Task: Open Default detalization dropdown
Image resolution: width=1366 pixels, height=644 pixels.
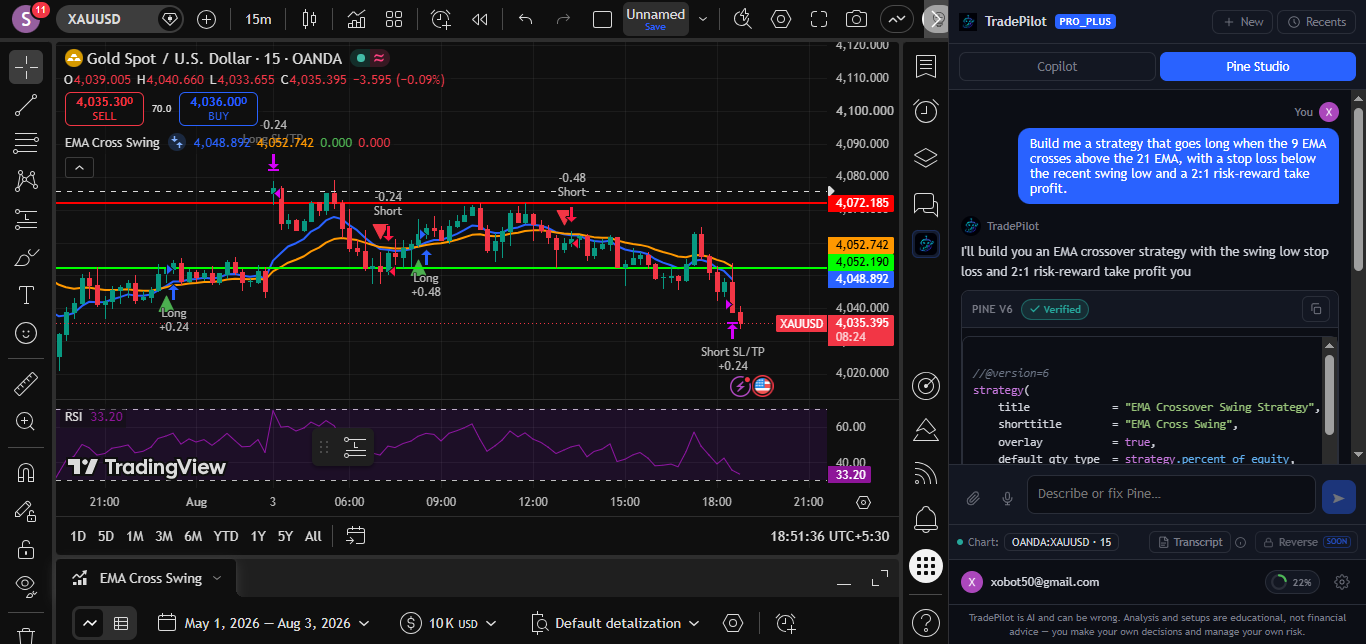Action: (615, 623)
